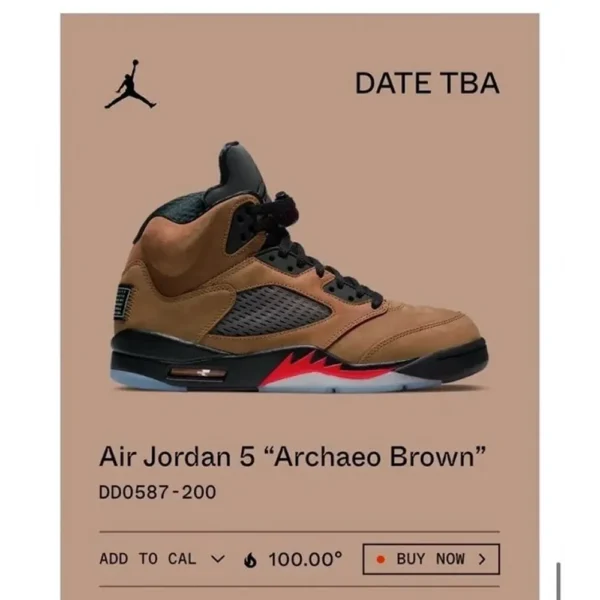Click the mesh side panel of shoe
The height and width of the screenshot is (600, 600).
click(x=271, y=310)
